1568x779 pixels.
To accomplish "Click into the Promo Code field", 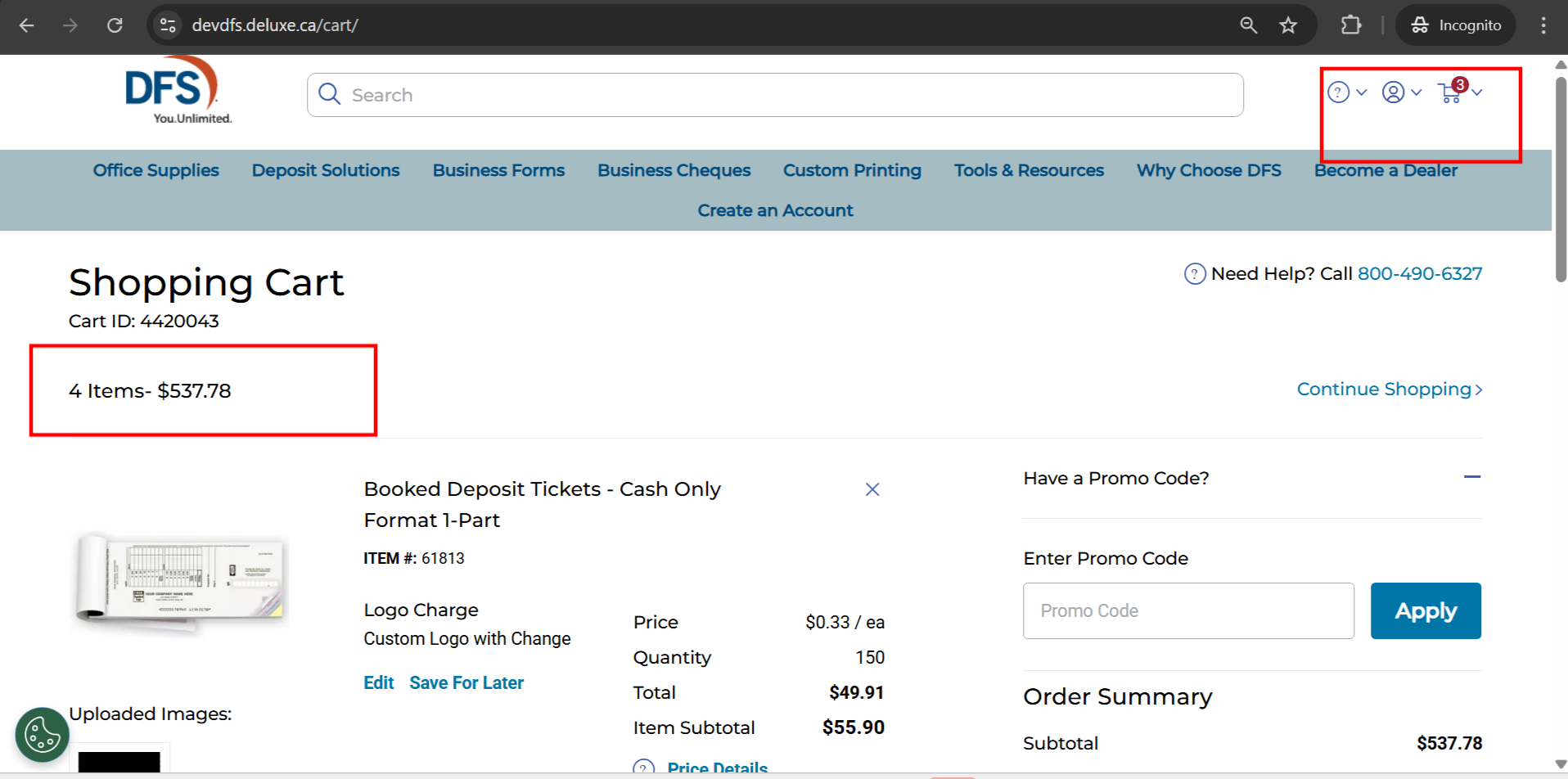I will tap(1187, 610).
